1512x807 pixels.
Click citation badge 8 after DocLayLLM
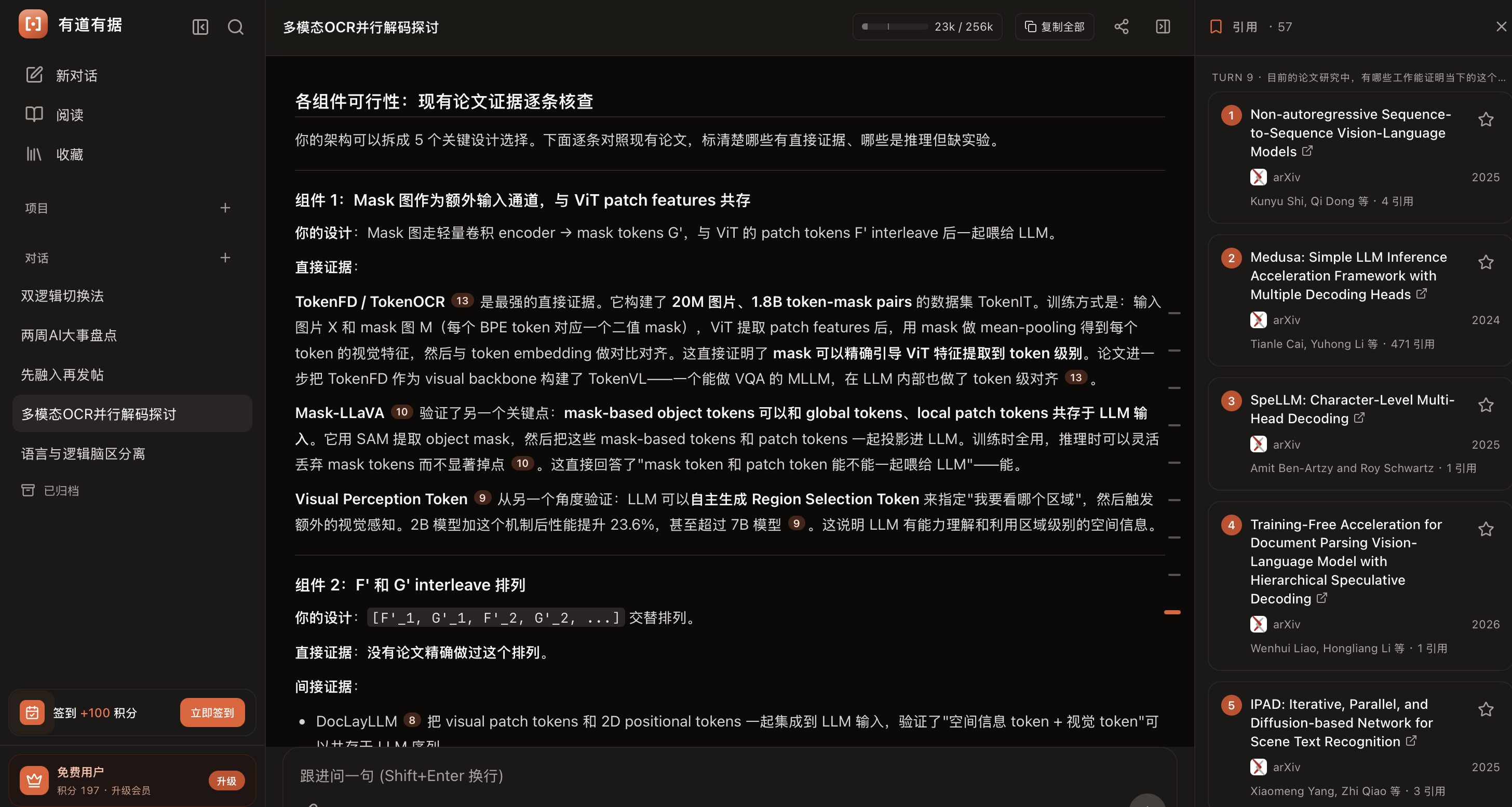pos(411,720)
